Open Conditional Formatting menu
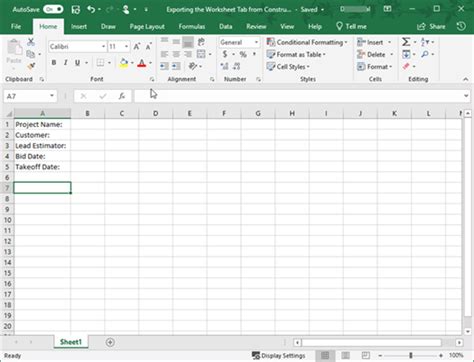Image resolution: width=474 pixels, height=362 pixels. [307, 42]
